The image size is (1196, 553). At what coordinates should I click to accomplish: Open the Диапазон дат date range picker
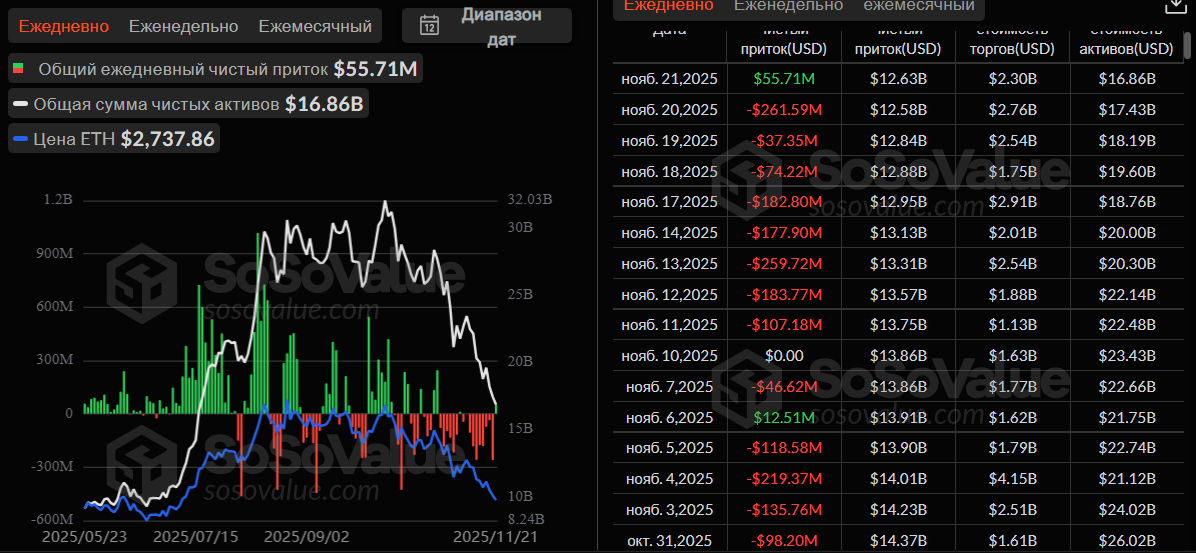487,26
